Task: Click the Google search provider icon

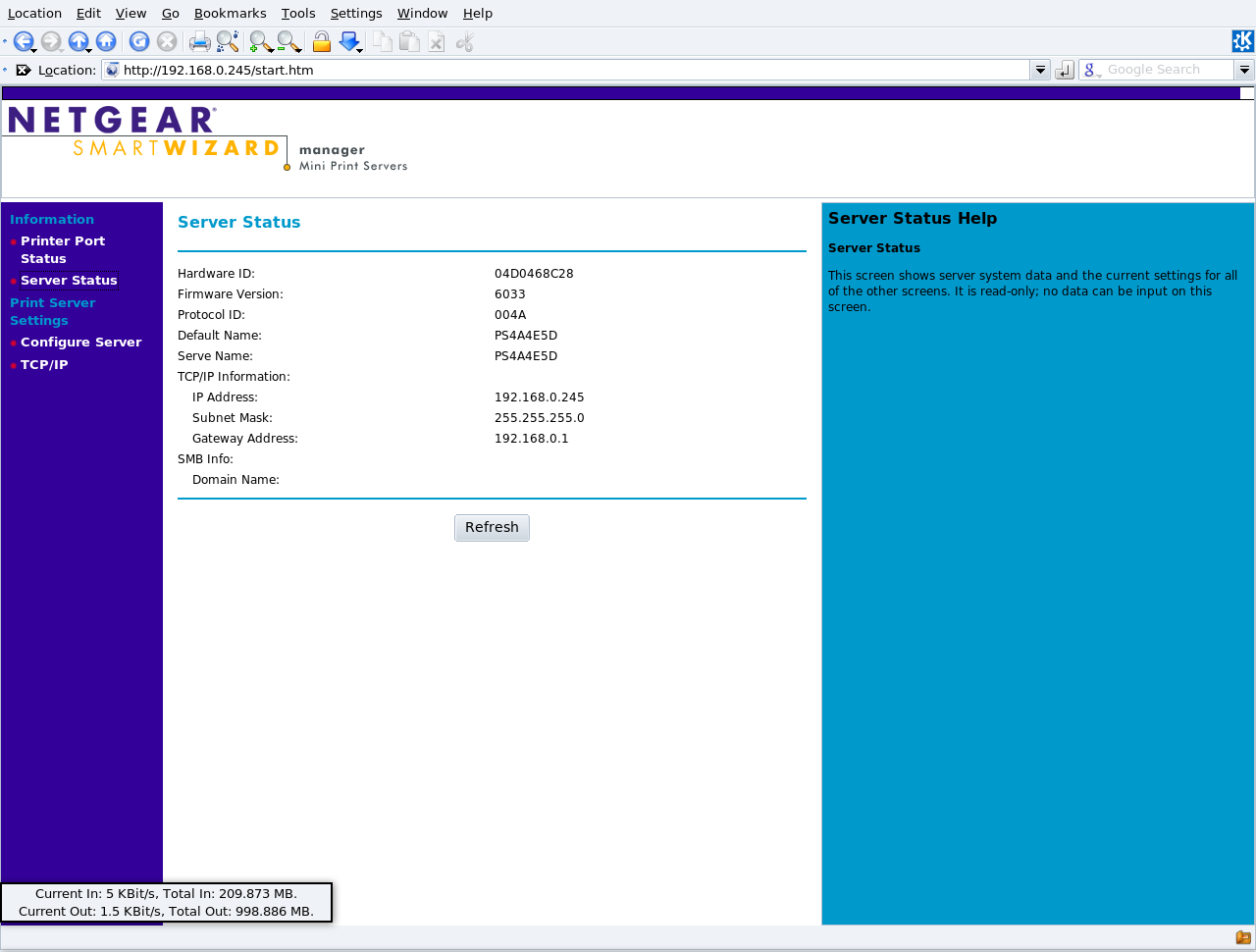Action: click(x=1090, y=70)
